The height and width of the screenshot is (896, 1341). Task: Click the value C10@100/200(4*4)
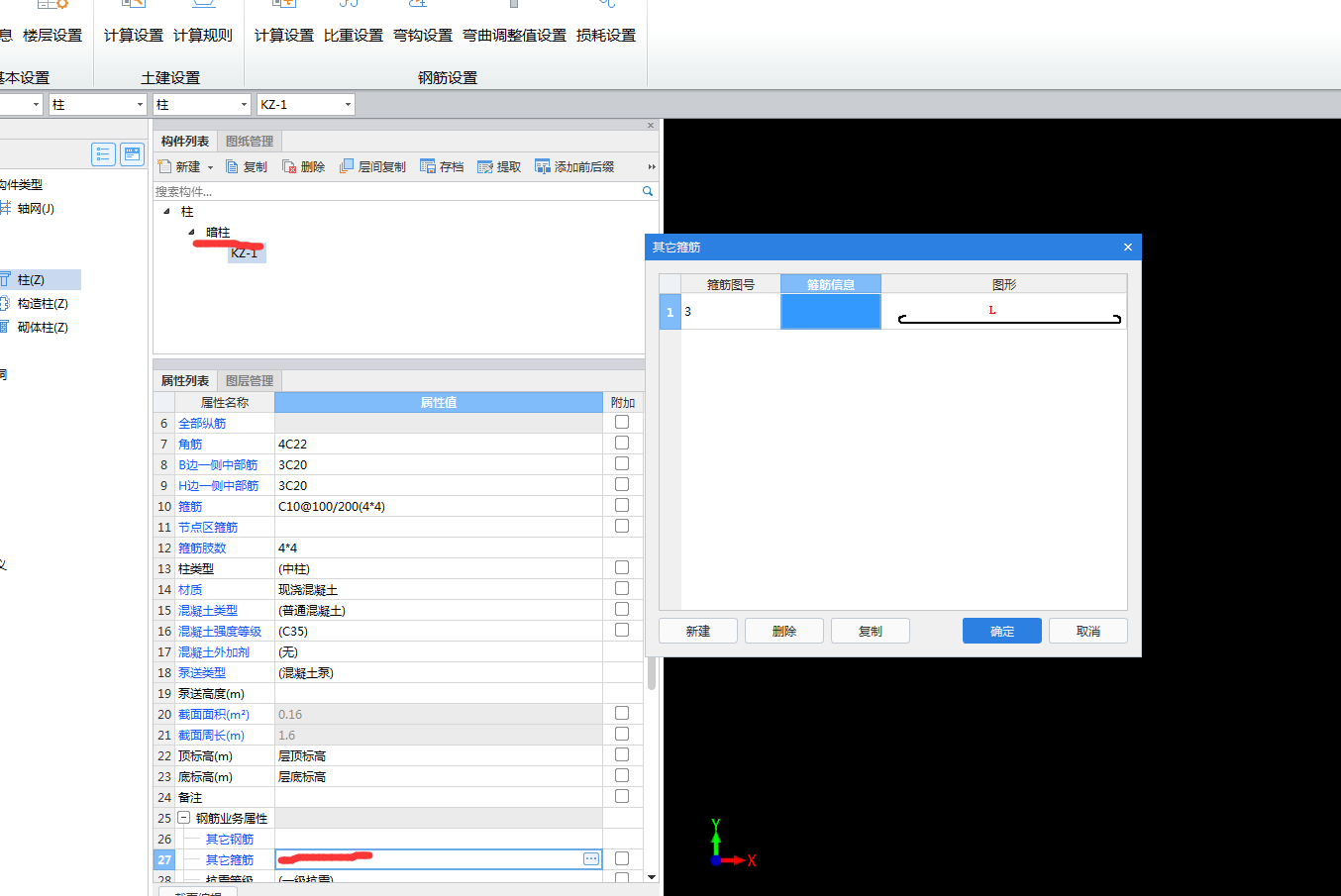332,506
